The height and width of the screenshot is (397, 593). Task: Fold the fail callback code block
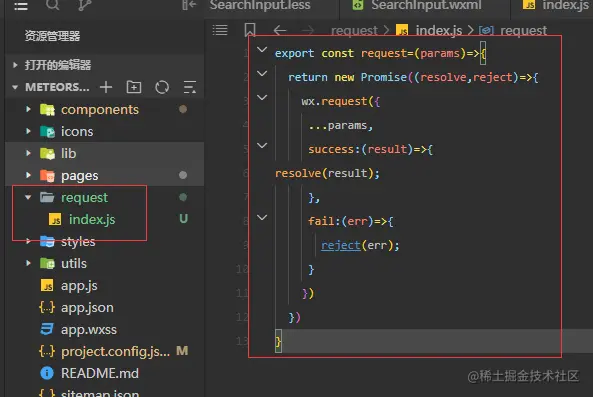pos(262,217)
